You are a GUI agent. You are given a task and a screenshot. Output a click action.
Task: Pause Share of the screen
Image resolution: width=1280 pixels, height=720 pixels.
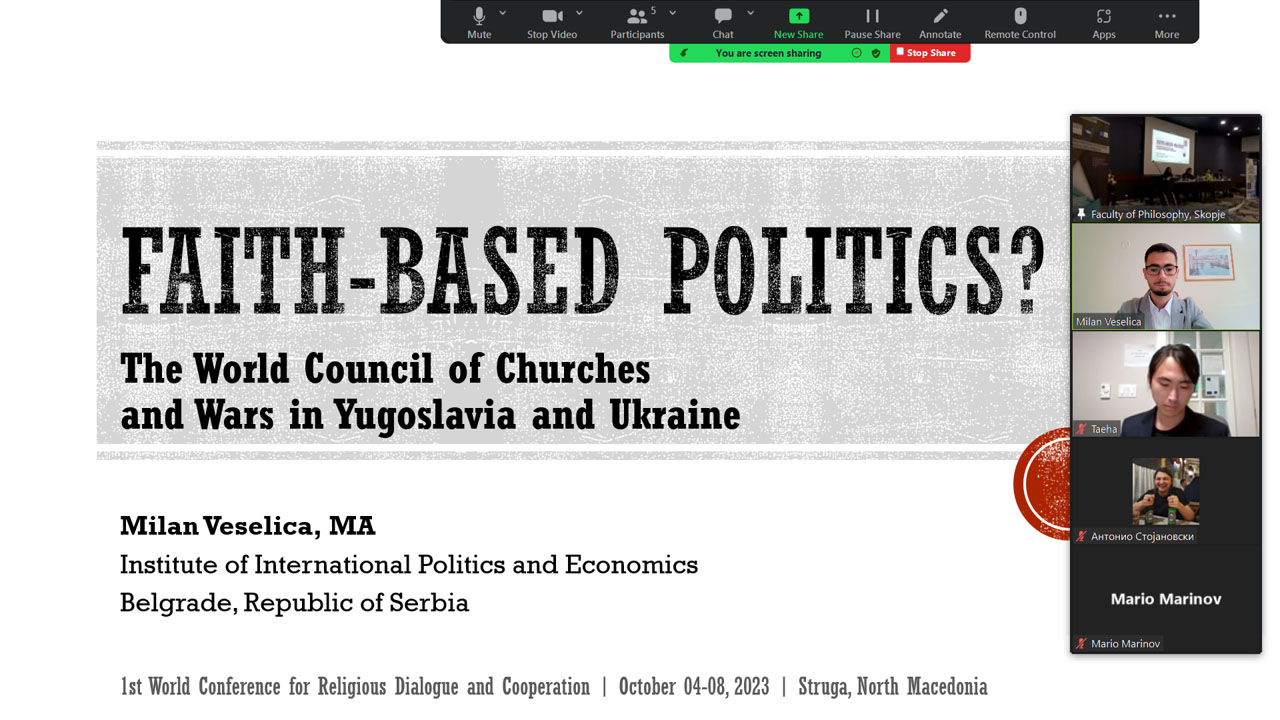click(872, 22)
